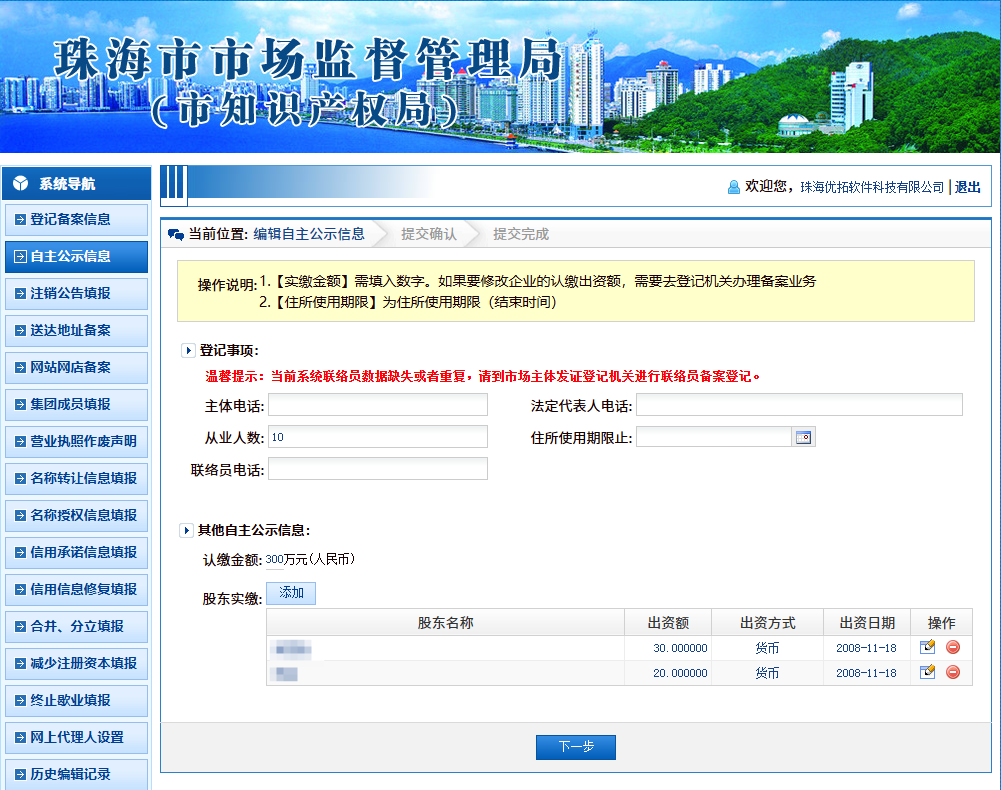The height and width of the screenshot is (790, 1001).
Task: Click the 当前位置 chat bubble icon
Action: click(x=176, y=235)
